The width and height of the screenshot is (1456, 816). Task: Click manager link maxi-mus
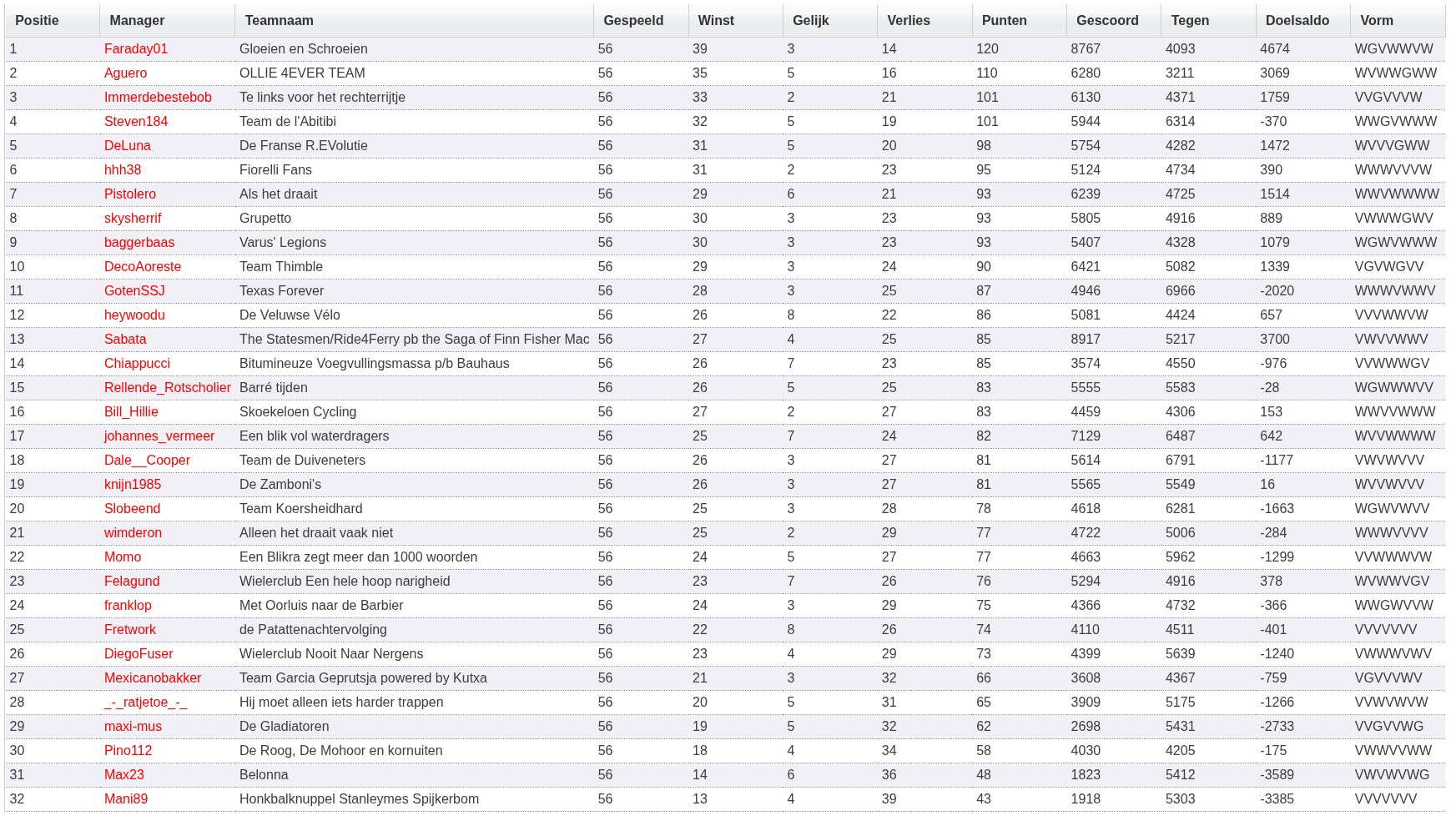click(x=133, y=727)
